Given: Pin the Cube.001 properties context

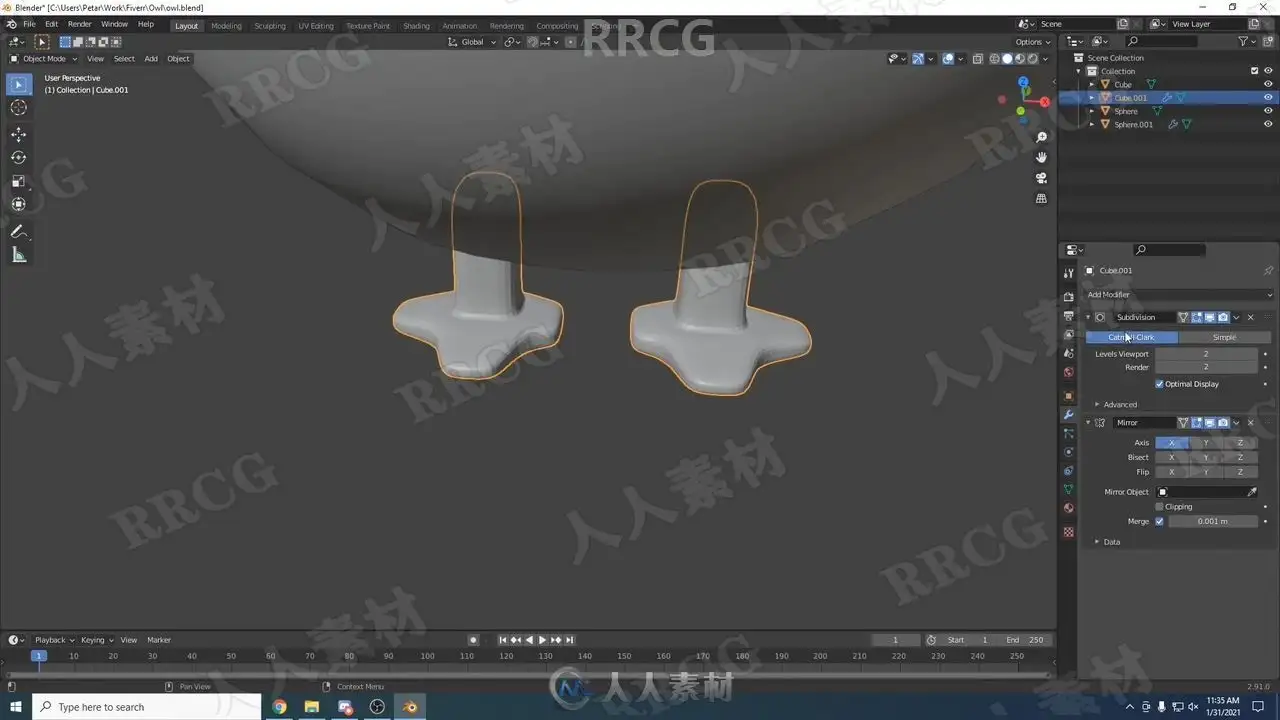Looking at the screenshot, I should [1268, 271].
